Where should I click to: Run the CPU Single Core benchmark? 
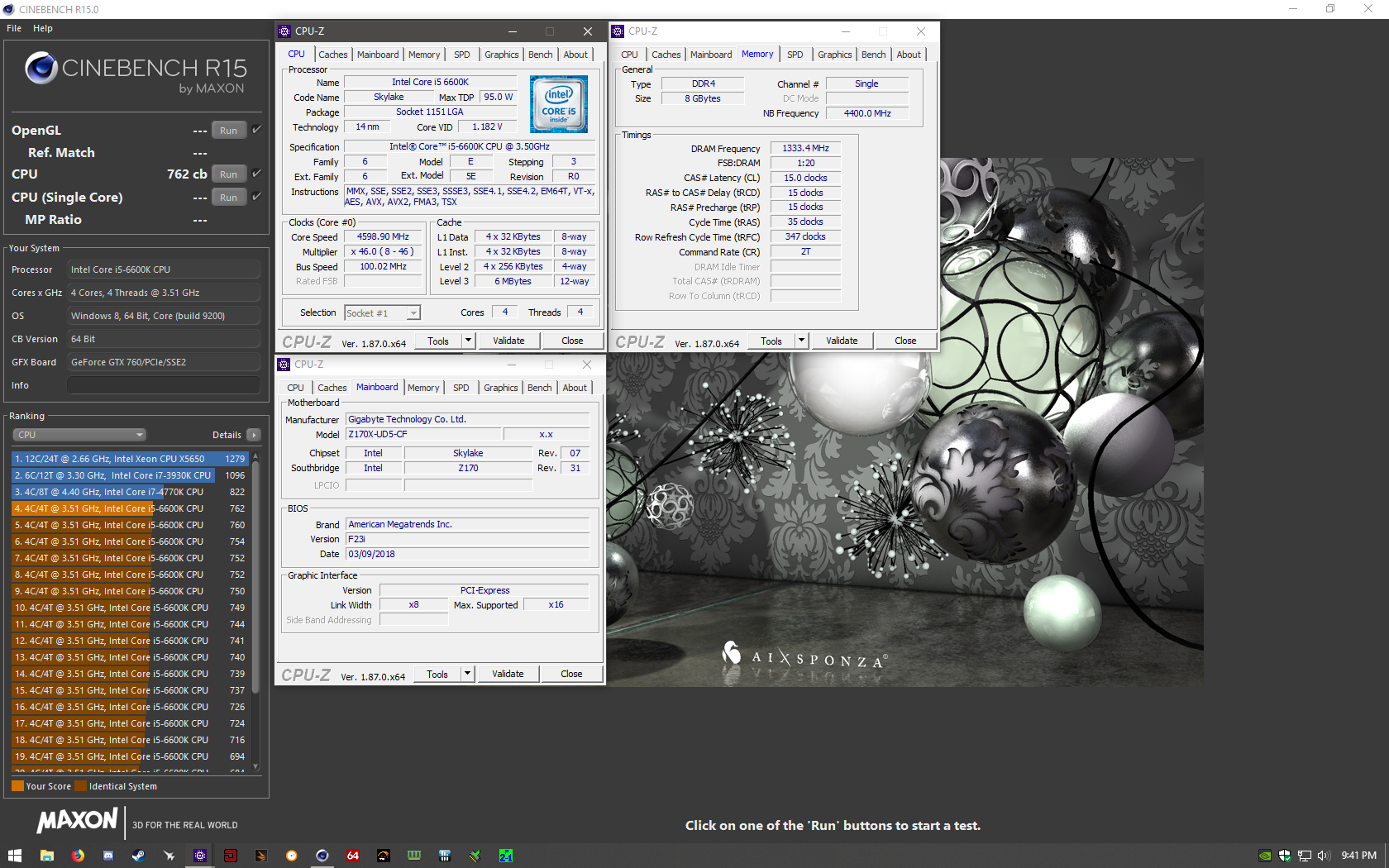[x=229, y=198]
